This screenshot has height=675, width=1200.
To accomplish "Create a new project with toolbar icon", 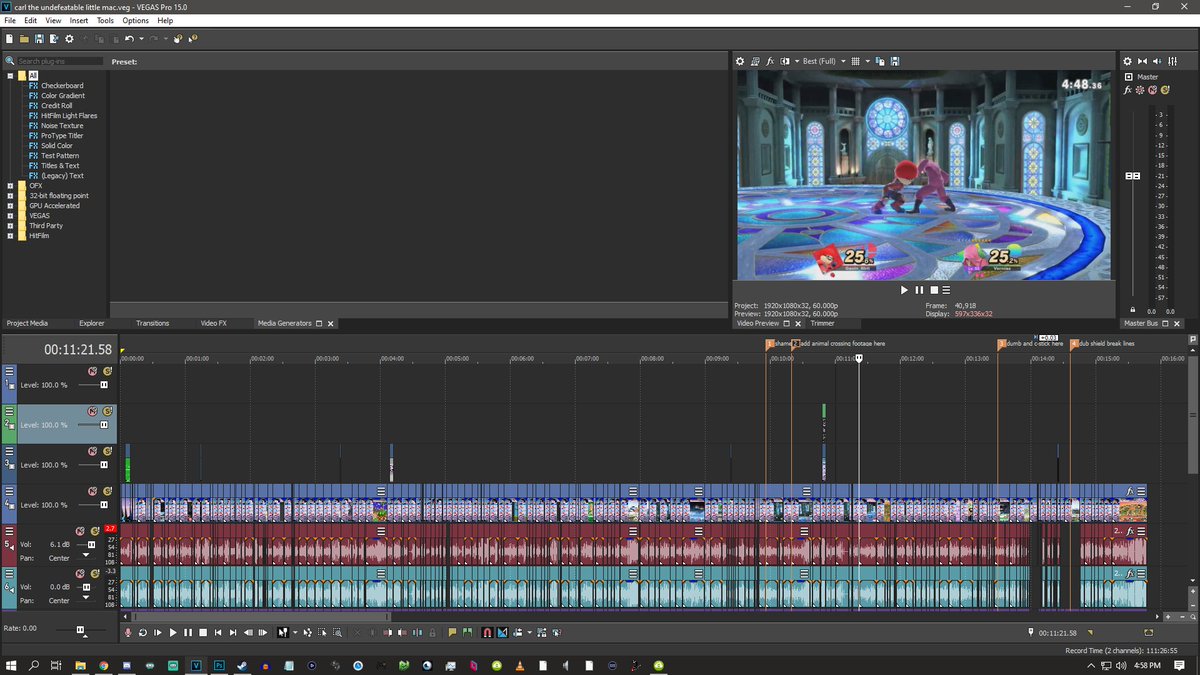I will click(9, 39).
